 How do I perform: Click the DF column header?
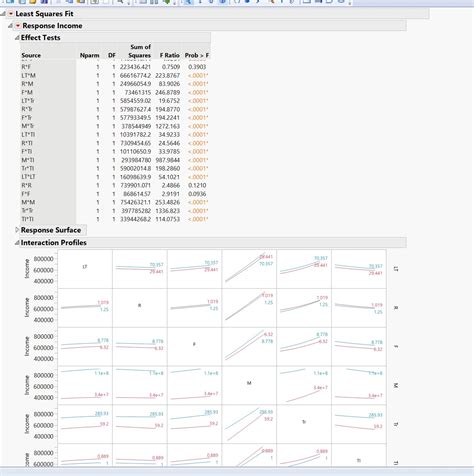tap(112, 55)
